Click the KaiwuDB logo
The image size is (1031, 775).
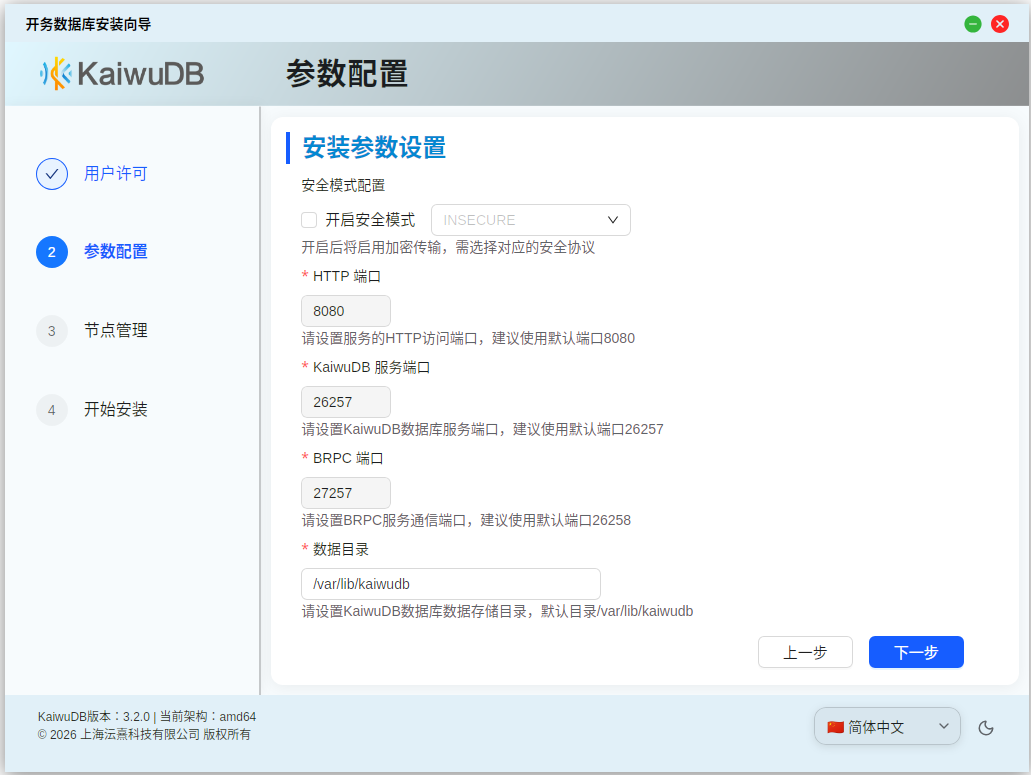click(x=122, y=73)
